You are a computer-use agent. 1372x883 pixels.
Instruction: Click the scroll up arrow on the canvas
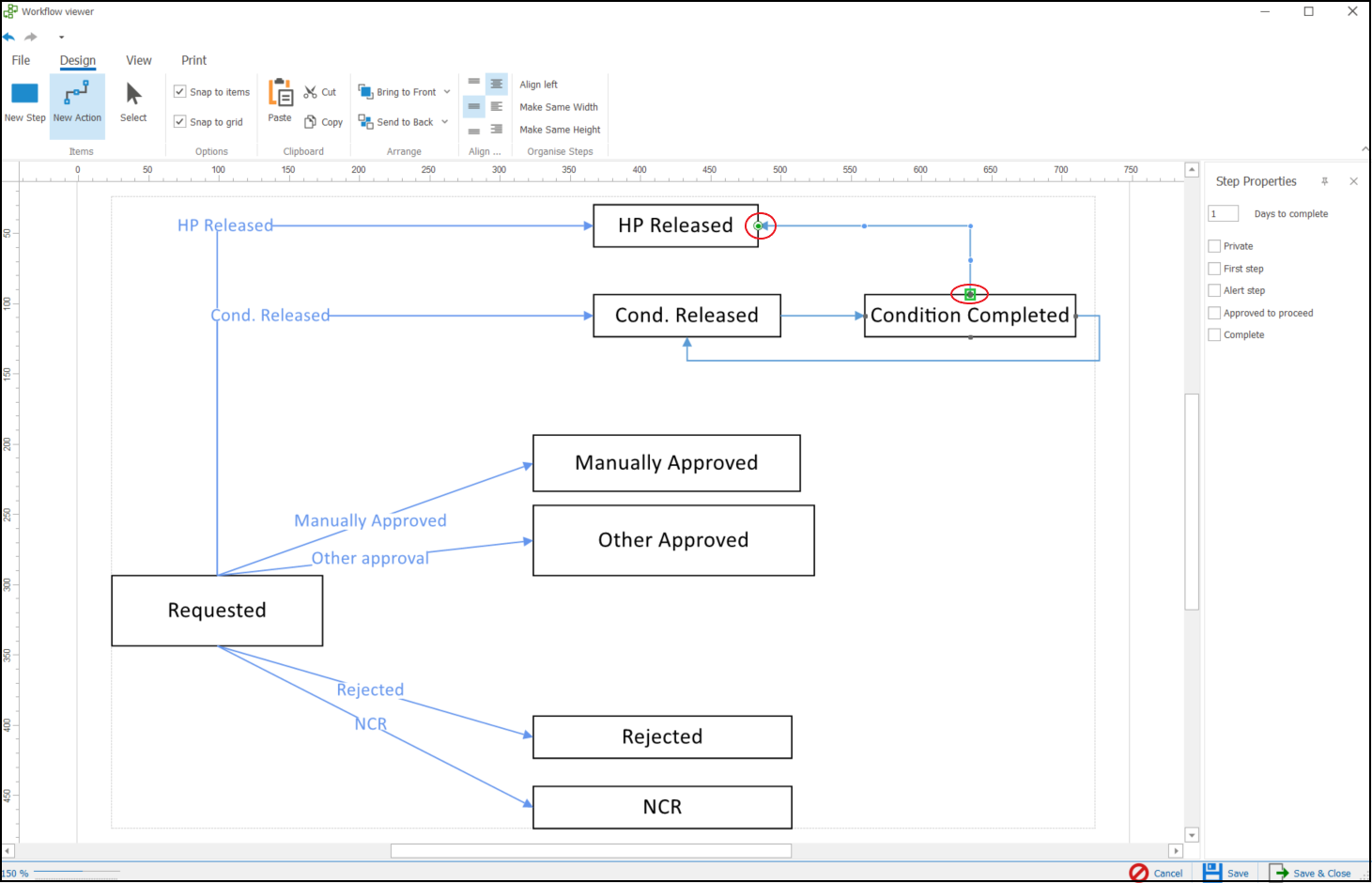coord(1192,170)
